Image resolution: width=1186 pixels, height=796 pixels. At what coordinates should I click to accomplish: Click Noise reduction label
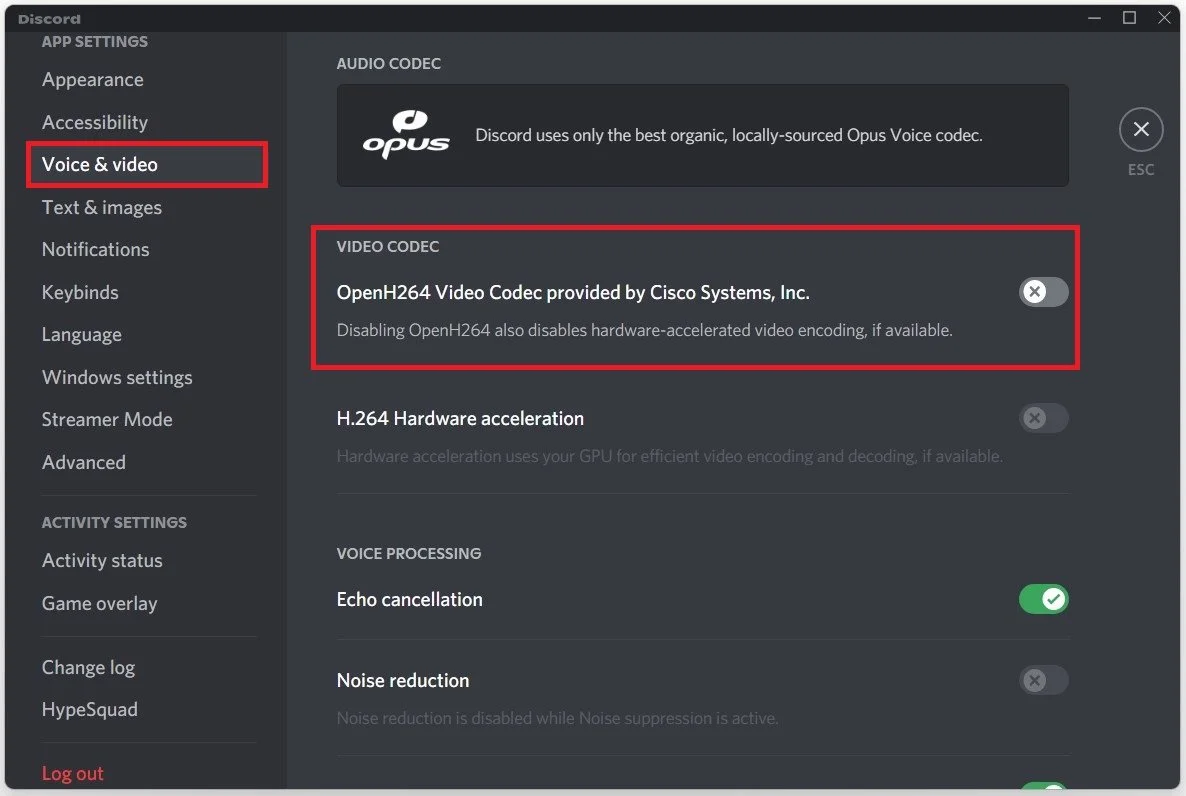pyautogui.click(x=402, y=680)
